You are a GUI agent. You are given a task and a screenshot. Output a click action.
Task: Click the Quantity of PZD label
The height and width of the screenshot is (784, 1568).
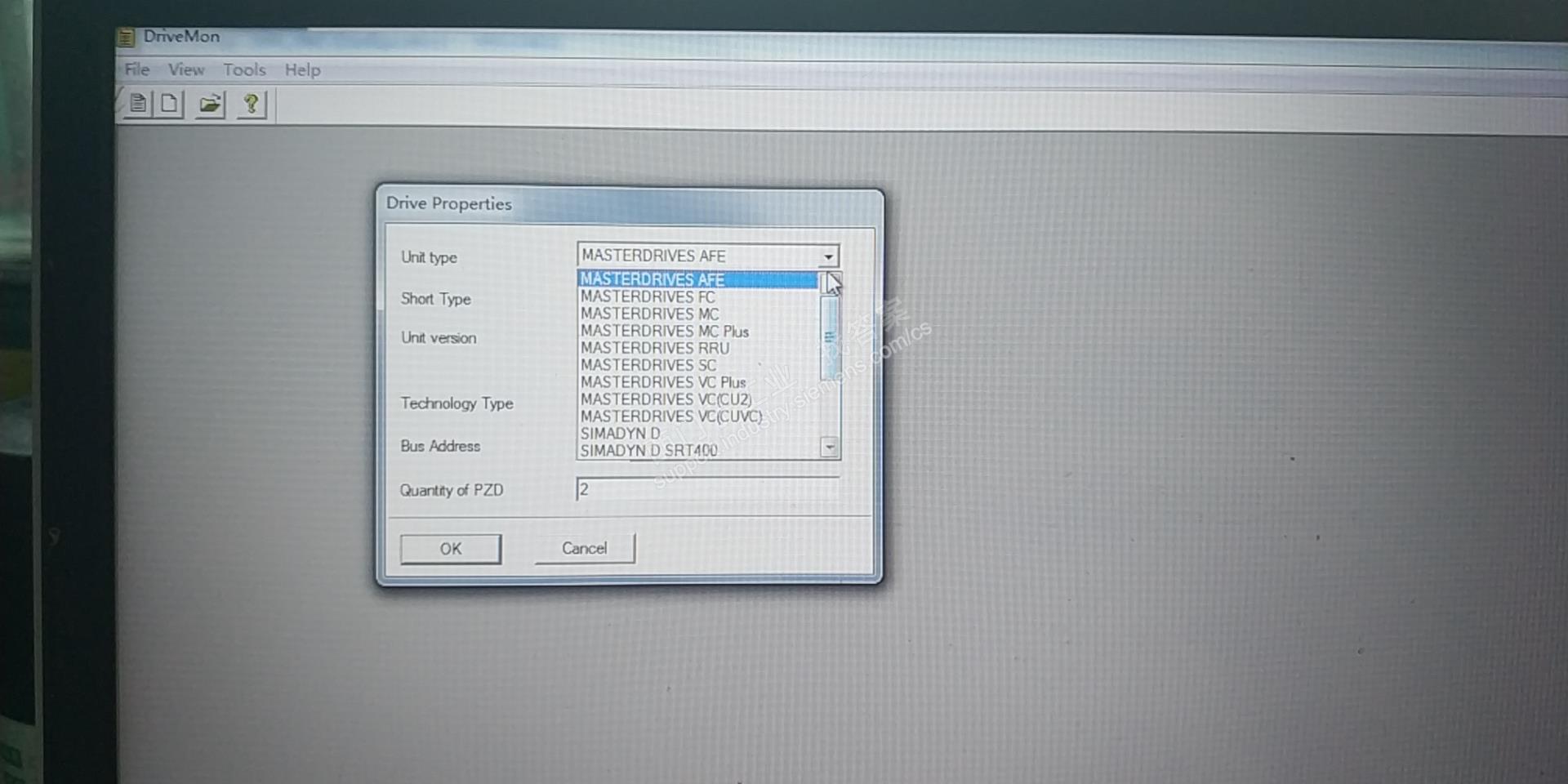coord(452,490)
